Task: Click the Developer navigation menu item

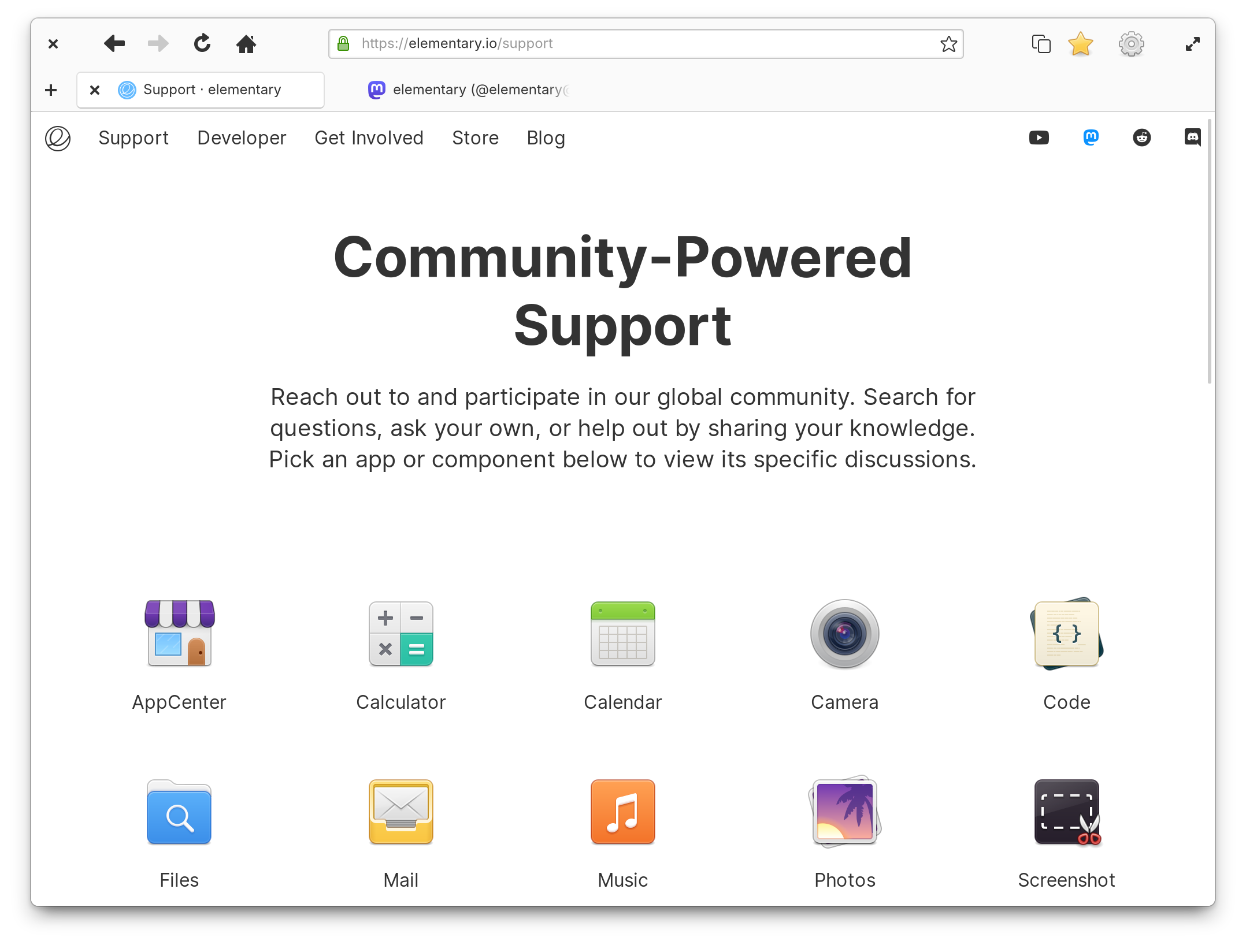Action: point(241,138)
